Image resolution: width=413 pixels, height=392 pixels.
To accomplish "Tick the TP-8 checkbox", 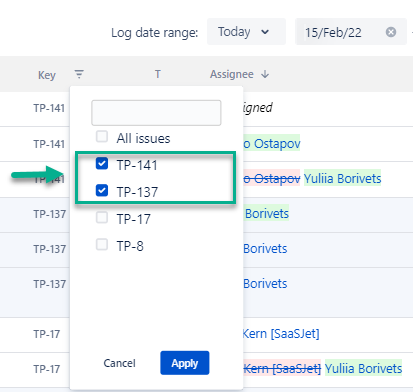I will (102, 244).
